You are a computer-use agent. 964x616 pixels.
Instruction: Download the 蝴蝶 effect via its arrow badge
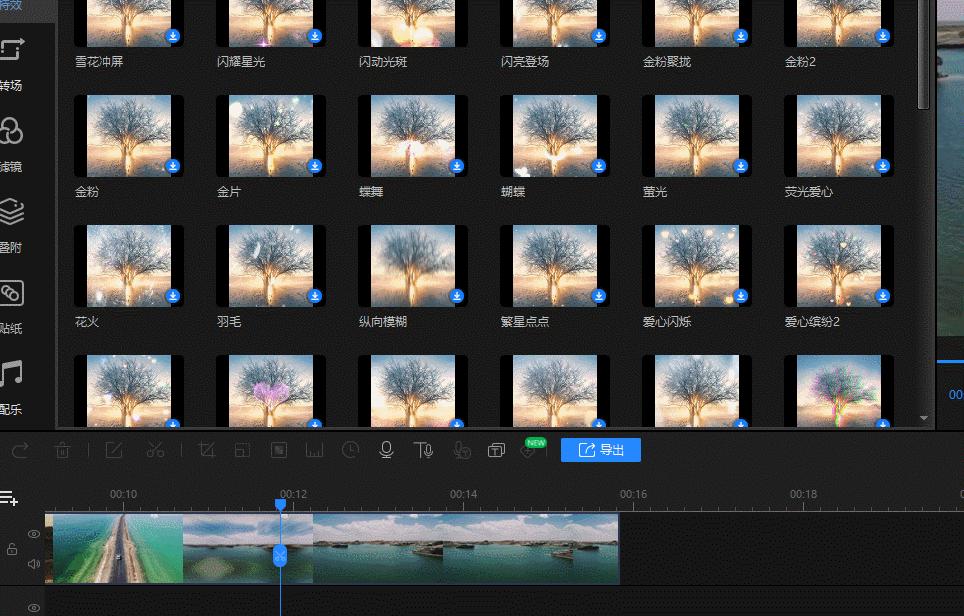click(x=599, y=166)
